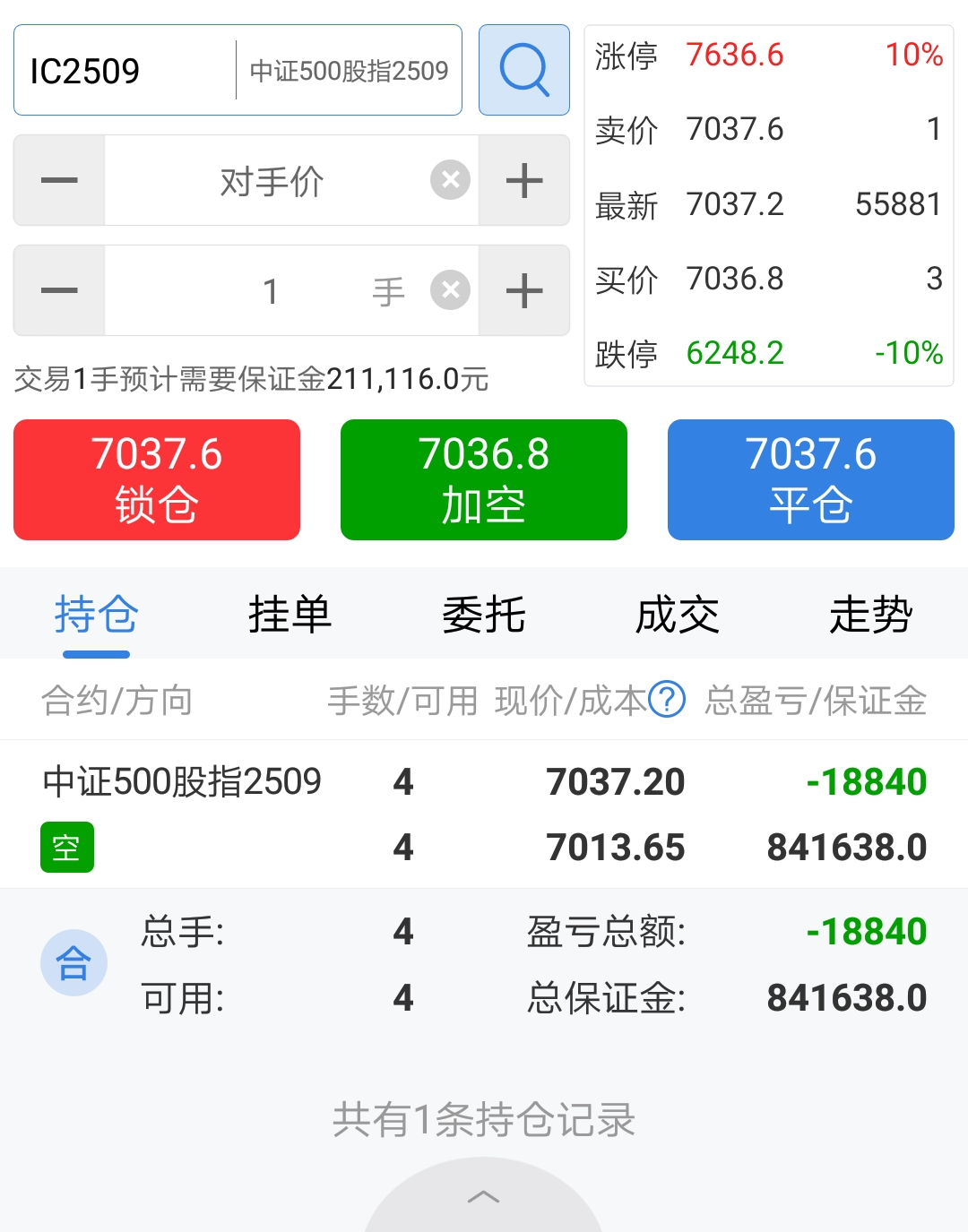Tap the 盈亏总额 label
Viewport: 968px width, 1232px height.
(606, 932)
